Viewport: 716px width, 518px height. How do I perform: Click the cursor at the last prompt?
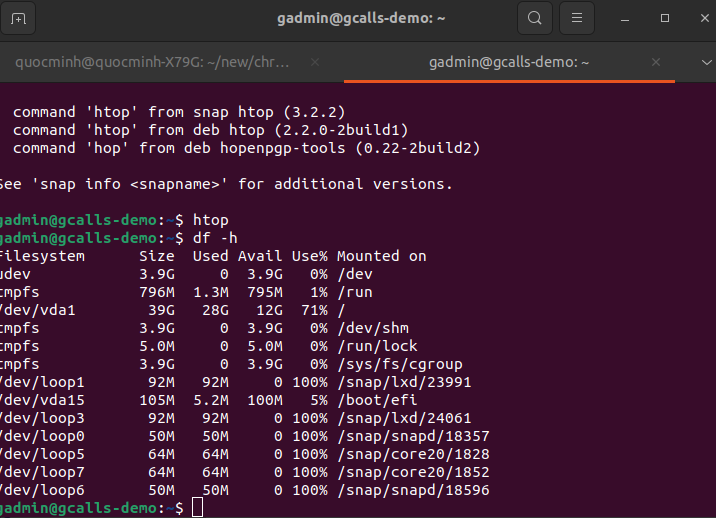pos(197,509)
